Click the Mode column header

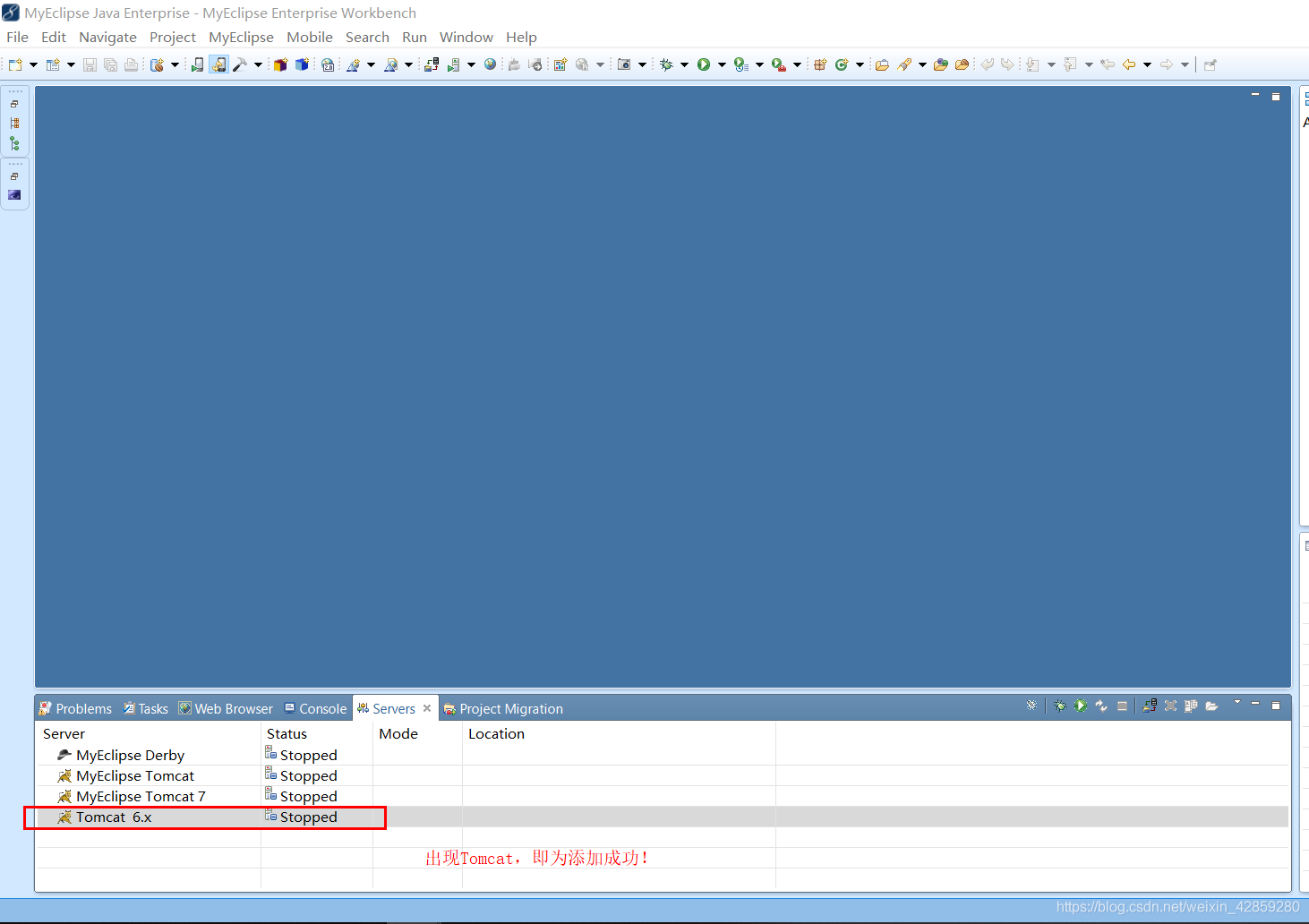pos(417,733)
